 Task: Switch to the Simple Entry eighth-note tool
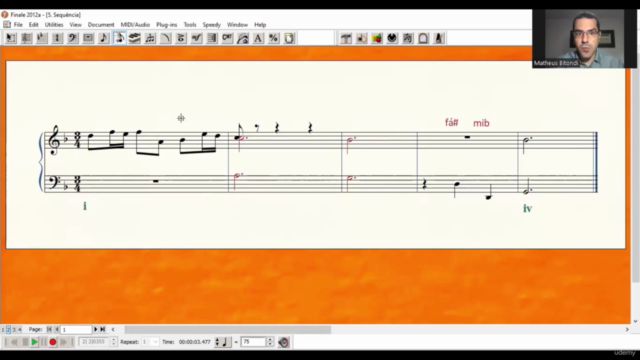pyautogui.click(x=104, y=38)
